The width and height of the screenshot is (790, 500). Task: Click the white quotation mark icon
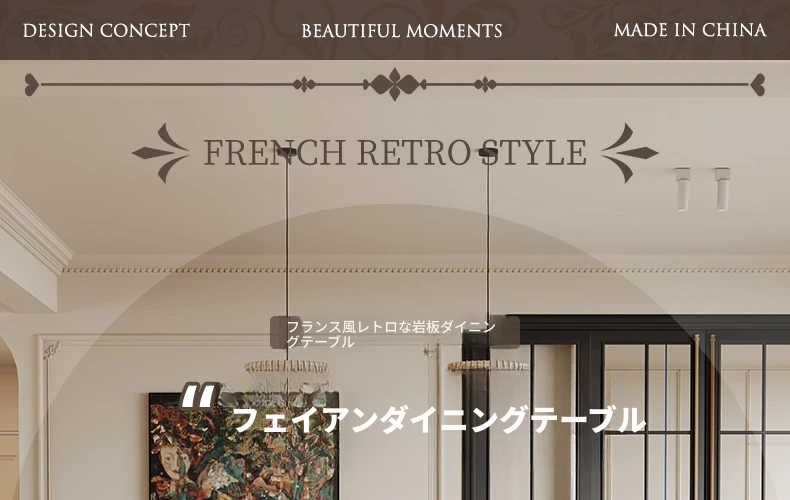(x=200, y=396)
